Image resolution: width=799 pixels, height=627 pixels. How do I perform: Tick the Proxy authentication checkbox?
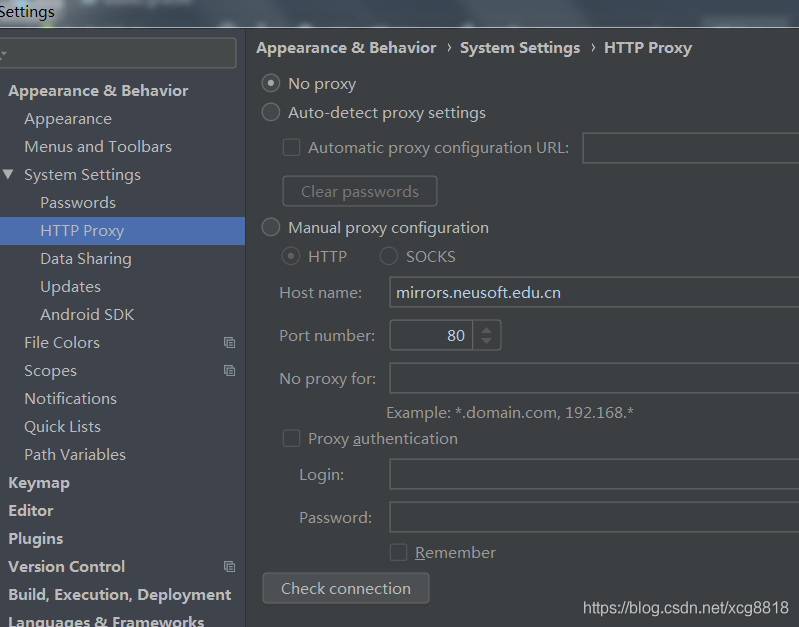(x=292, y=439)
